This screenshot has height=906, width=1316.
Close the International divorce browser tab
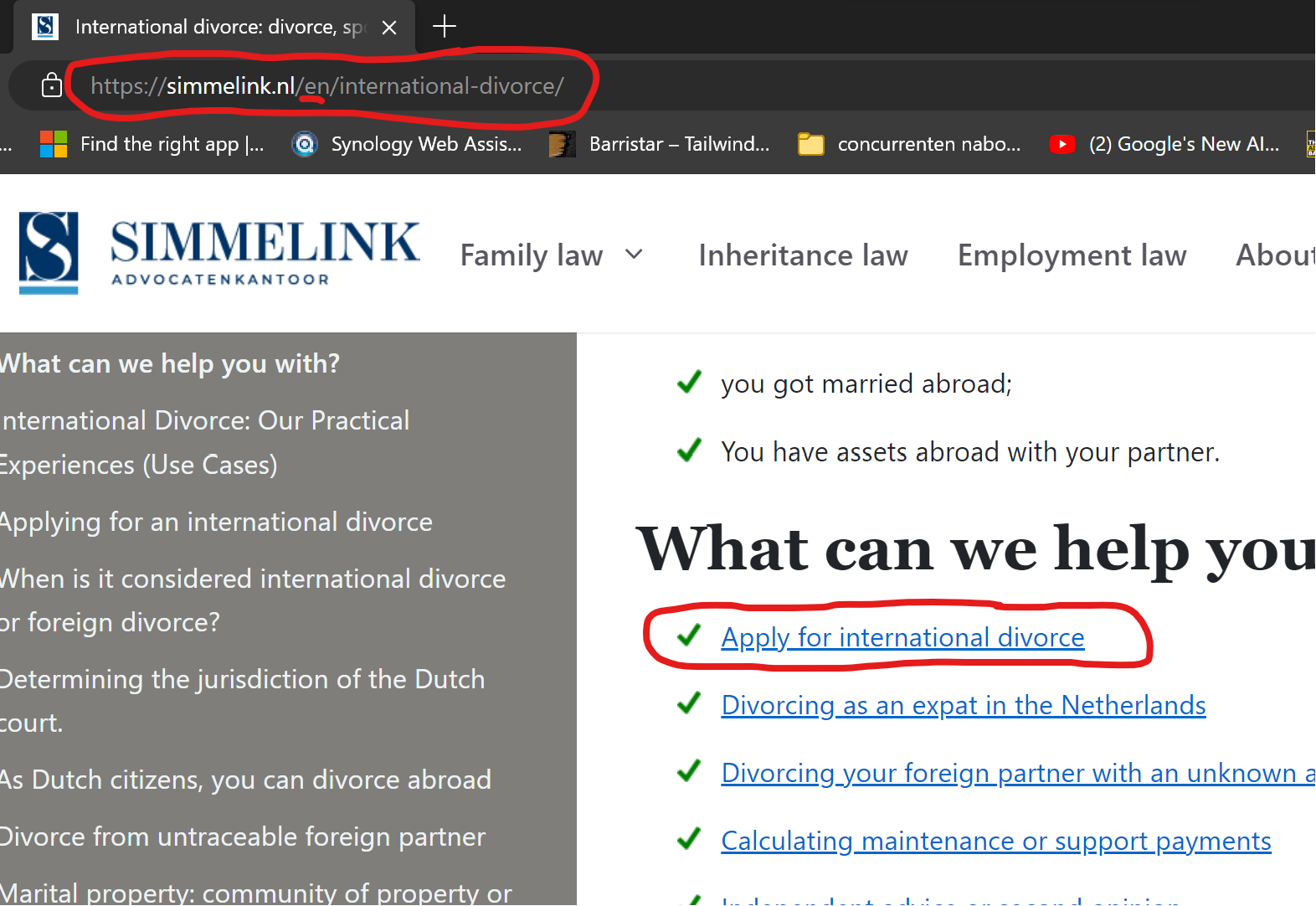[x=389, y=28]
